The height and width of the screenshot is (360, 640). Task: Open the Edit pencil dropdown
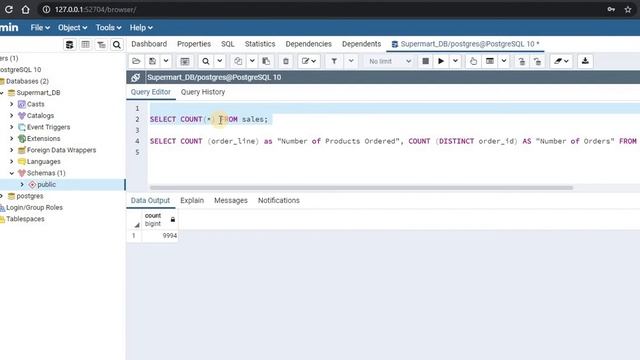tap(309, 61)
